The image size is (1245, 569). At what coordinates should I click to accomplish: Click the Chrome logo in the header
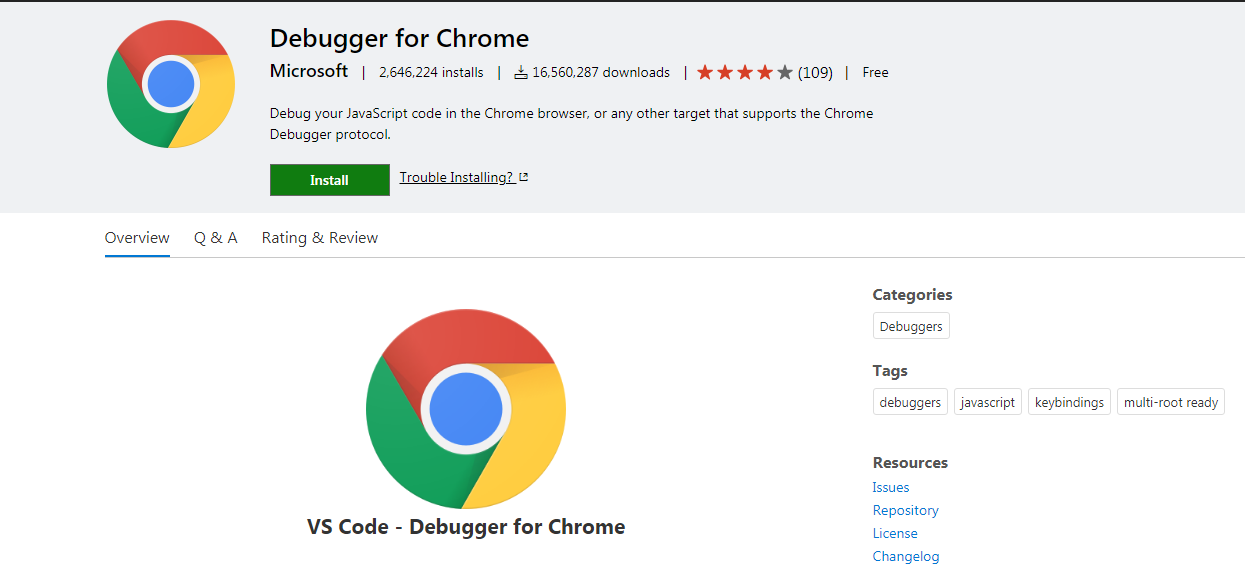[x=171, y=84]
